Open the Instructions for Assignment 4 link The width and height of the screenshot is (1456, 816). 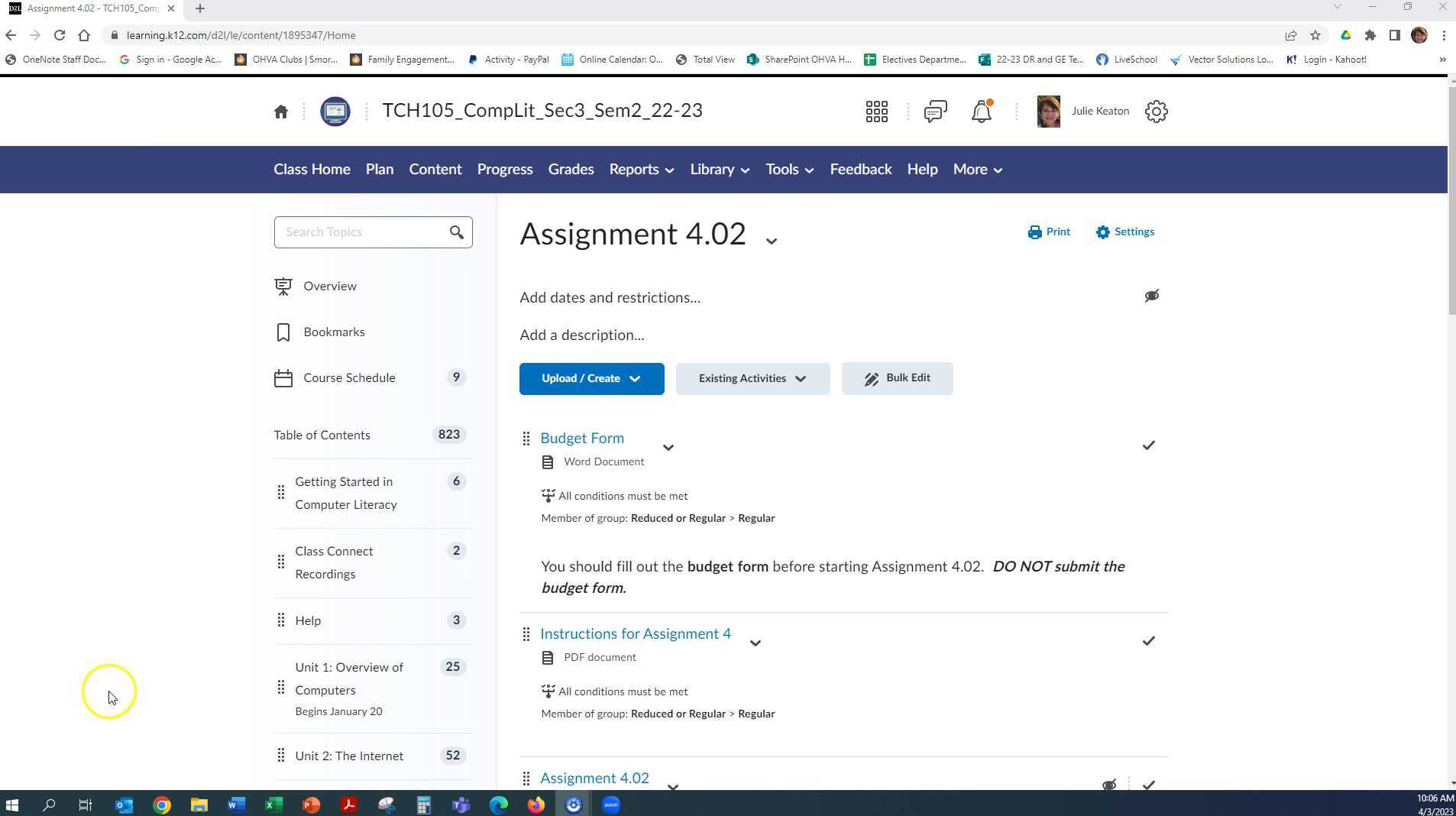(x=635, y=633)
